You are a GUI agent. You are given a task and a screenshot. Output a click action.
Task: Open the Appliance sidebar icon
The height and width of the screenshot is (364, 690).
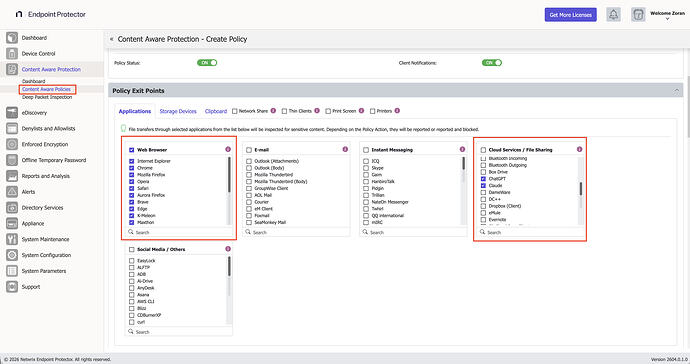point(12,223)
